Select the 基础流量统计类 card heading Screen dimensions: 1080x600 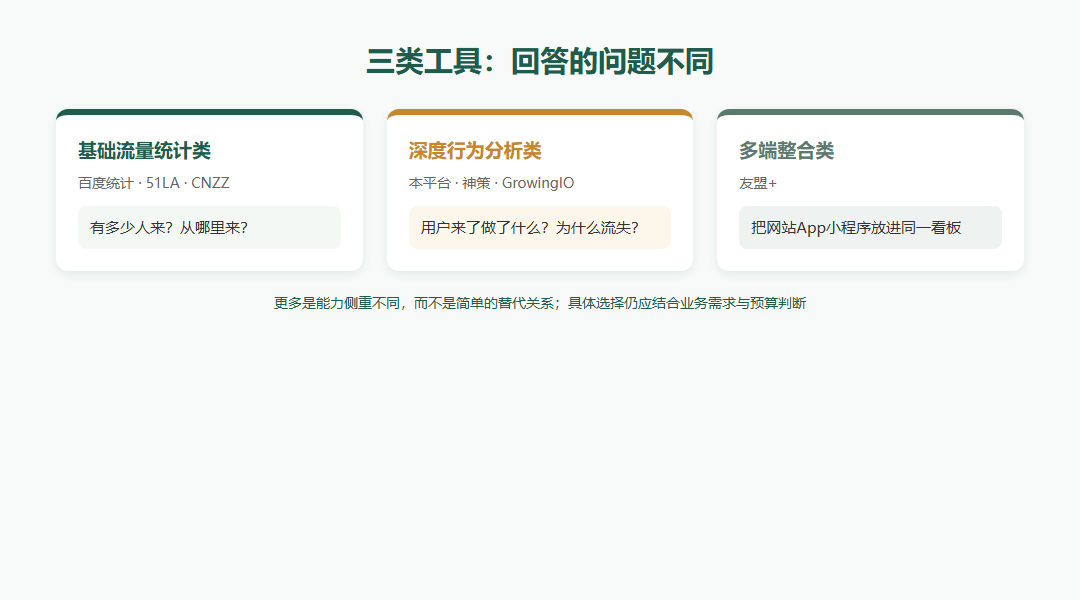coord(144,151)
